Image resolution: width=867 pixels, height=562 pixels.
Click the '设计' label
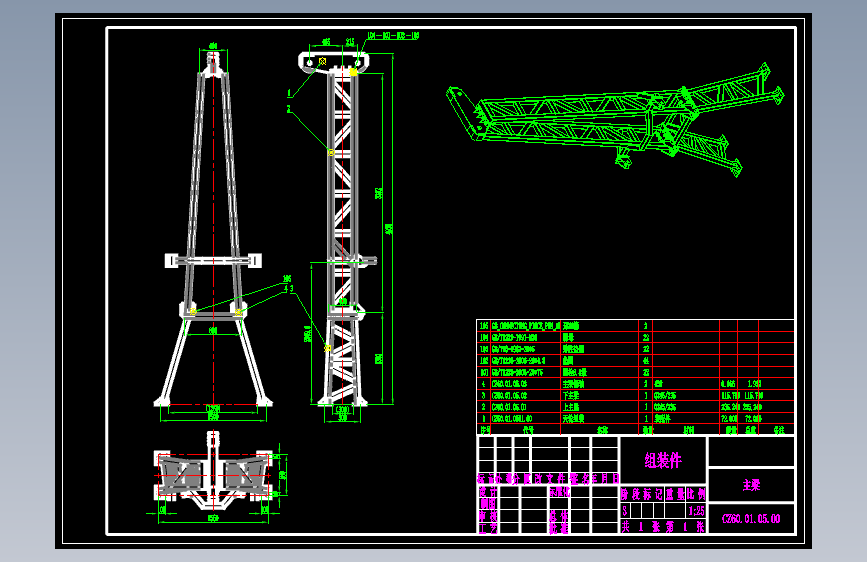pyautogui.click(x=488, y=492)
